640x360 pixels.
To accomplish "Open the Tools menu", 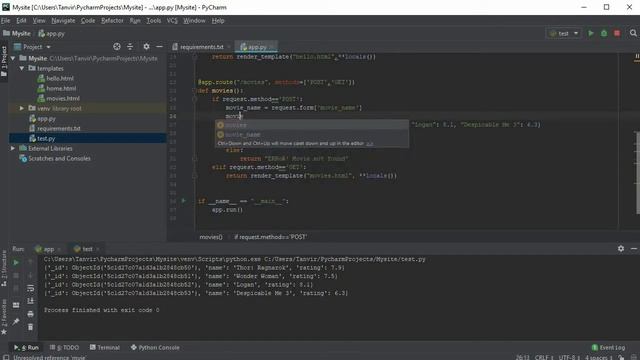I will (154, 20).
